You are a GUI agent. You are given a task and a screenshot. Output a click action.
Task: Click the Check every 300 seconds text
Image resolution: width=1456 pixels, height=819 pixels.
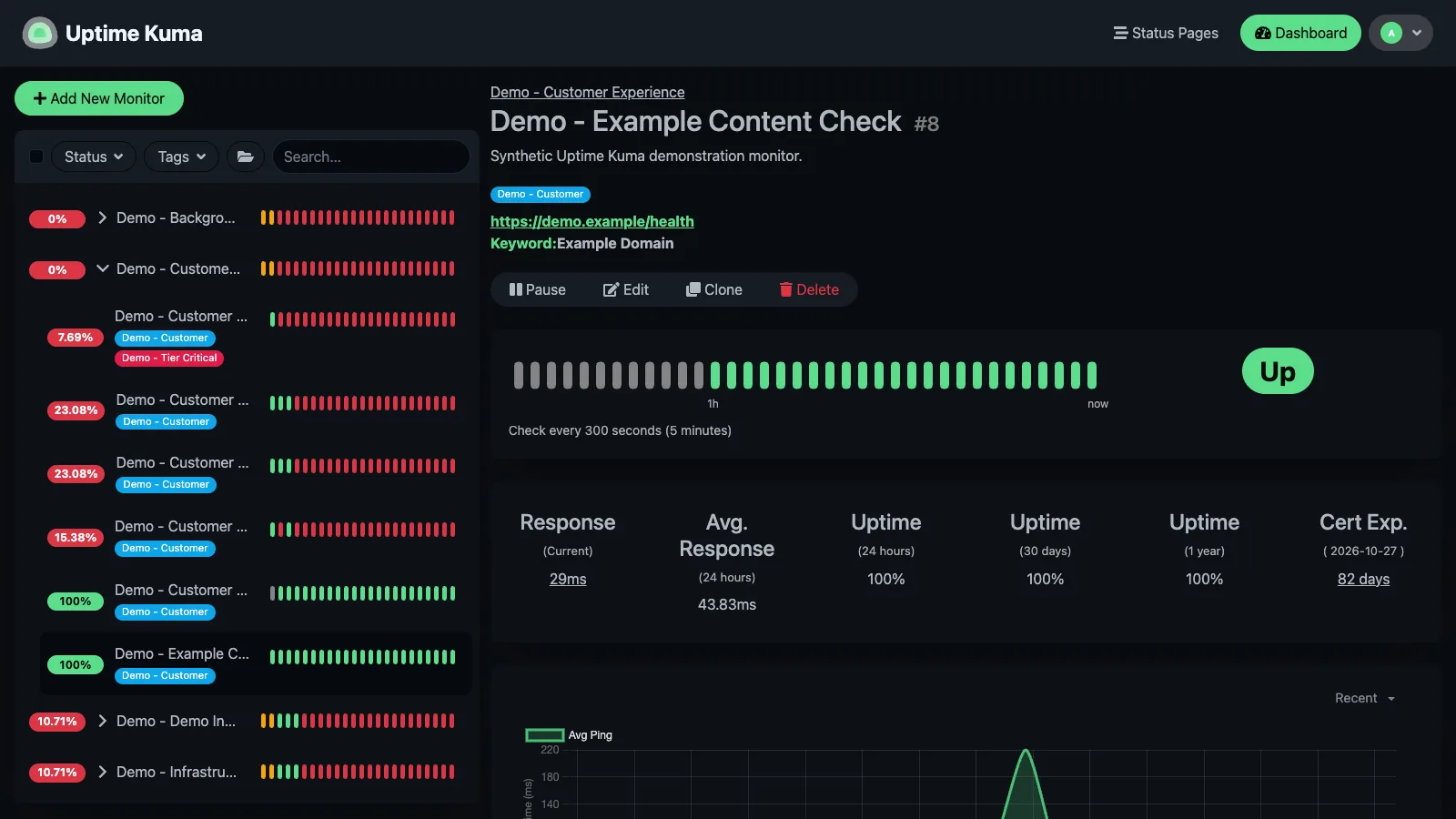pyautogui.click(x=620, y=430)
